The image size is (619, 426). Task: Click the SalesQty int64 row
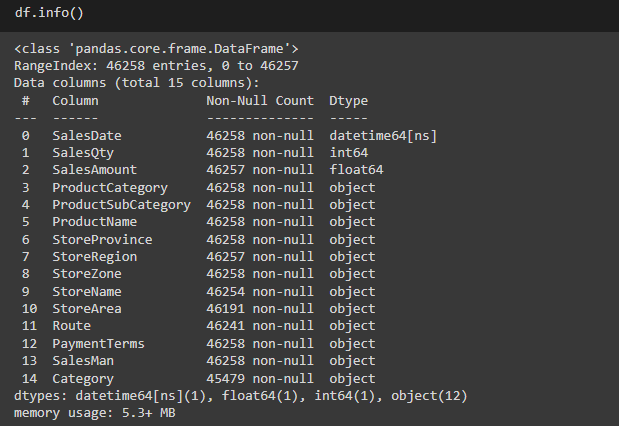coord(195,153)
